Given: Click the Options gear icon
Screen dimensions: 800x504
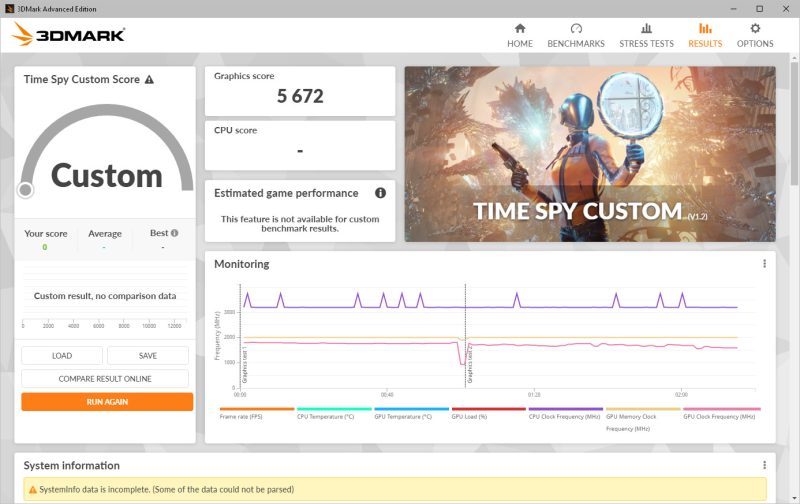Looking at the screenshot, I should (x=755, y=28).
